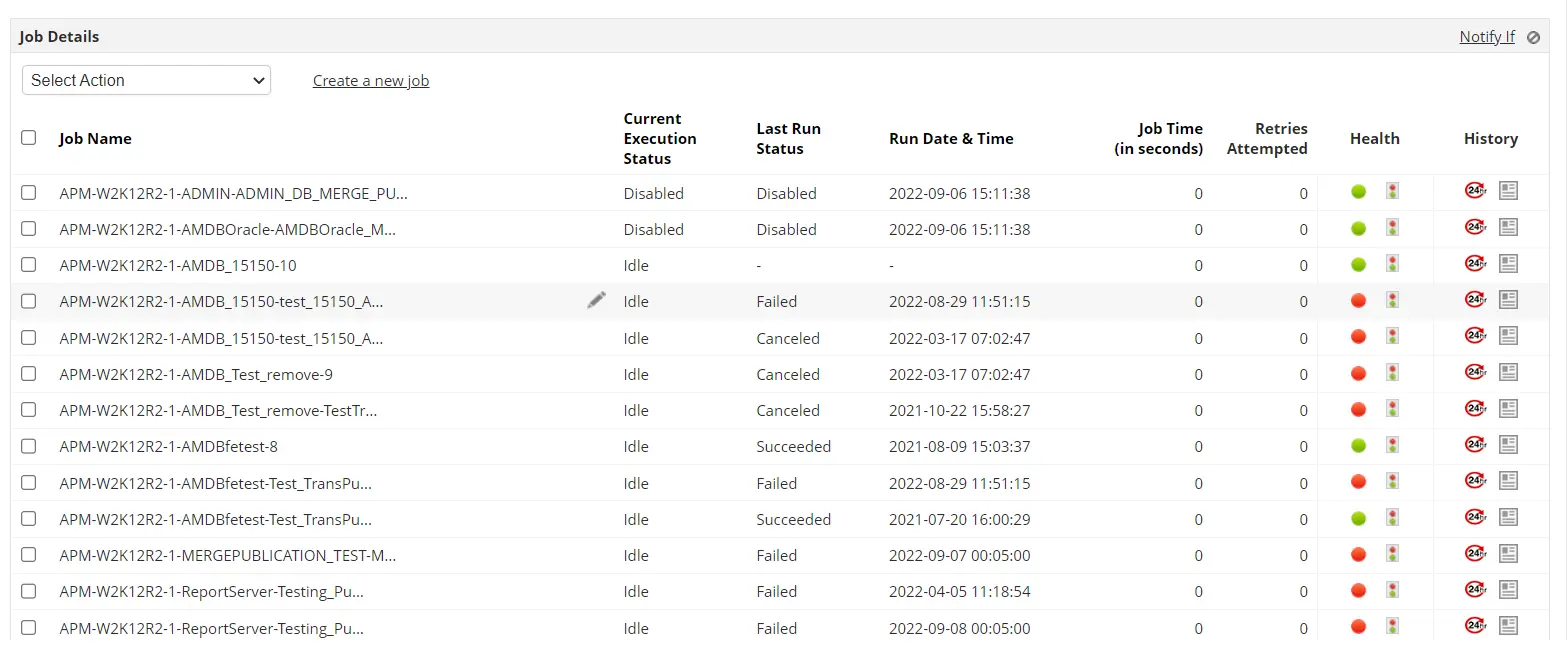The width and height of the screenshot is (1567, 658).
Task: Click the edit pencil icon in the hovered job row
Action: (596, 300)
